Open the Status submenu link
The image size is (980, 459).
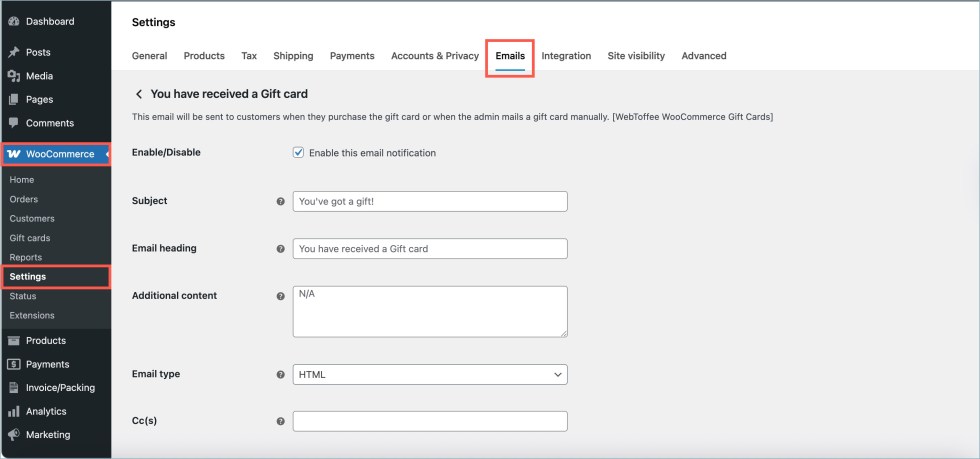(22, 296)
